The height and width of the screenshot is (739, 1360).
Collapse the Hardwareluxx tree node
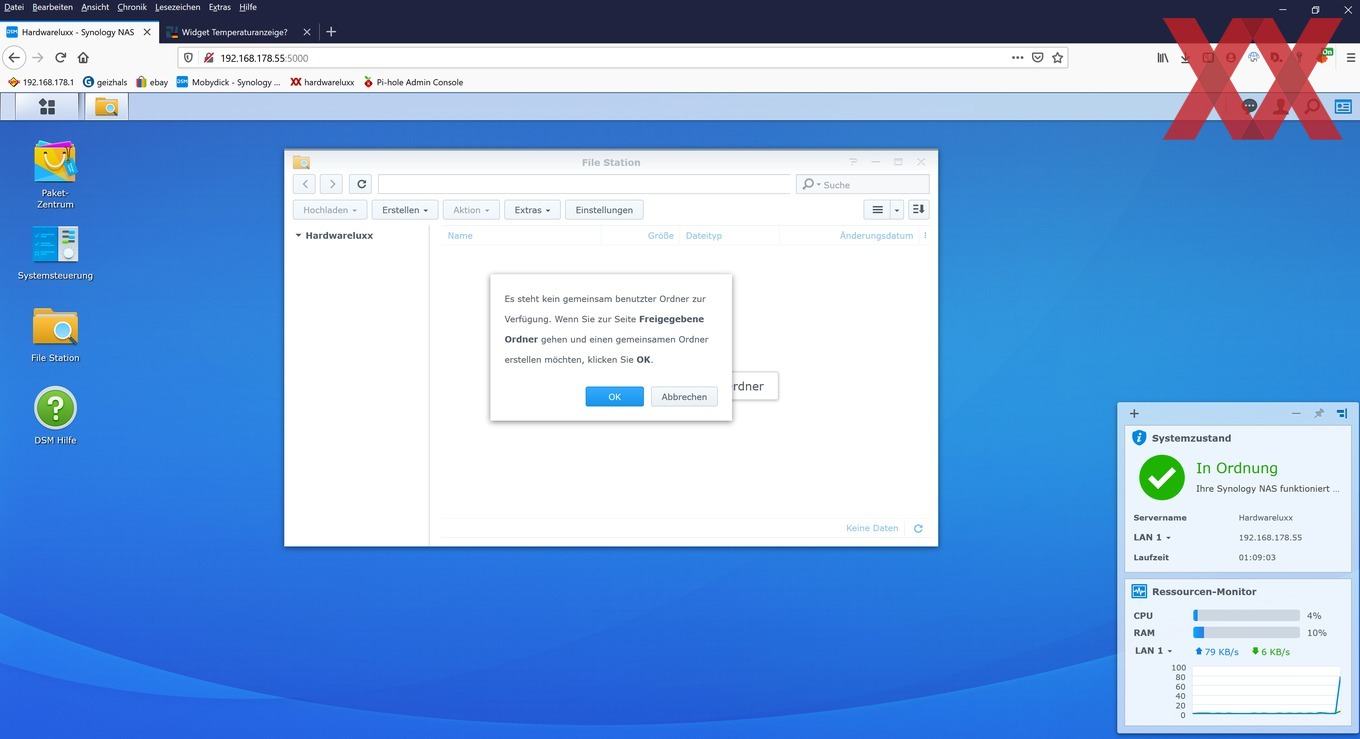point(298,236)
